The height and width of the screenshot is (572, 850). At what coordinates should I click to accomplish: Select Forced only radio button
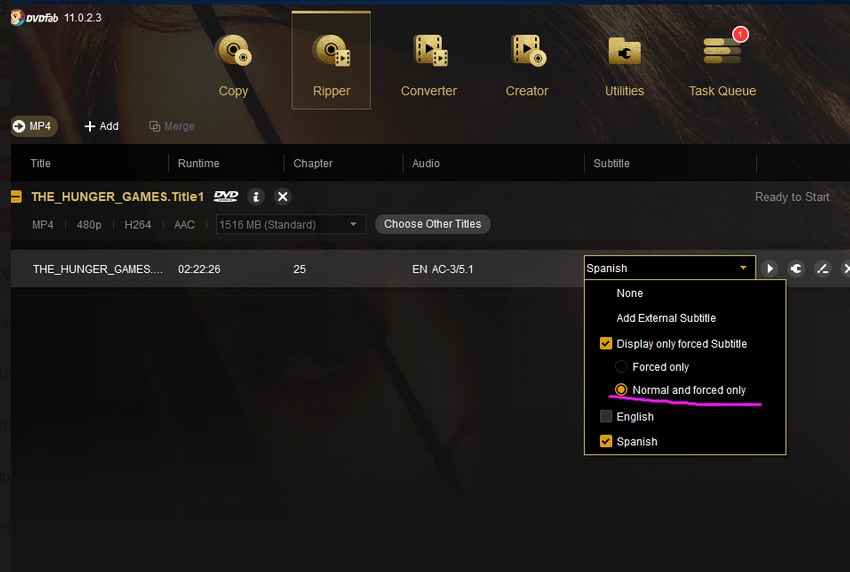[621, 367]
